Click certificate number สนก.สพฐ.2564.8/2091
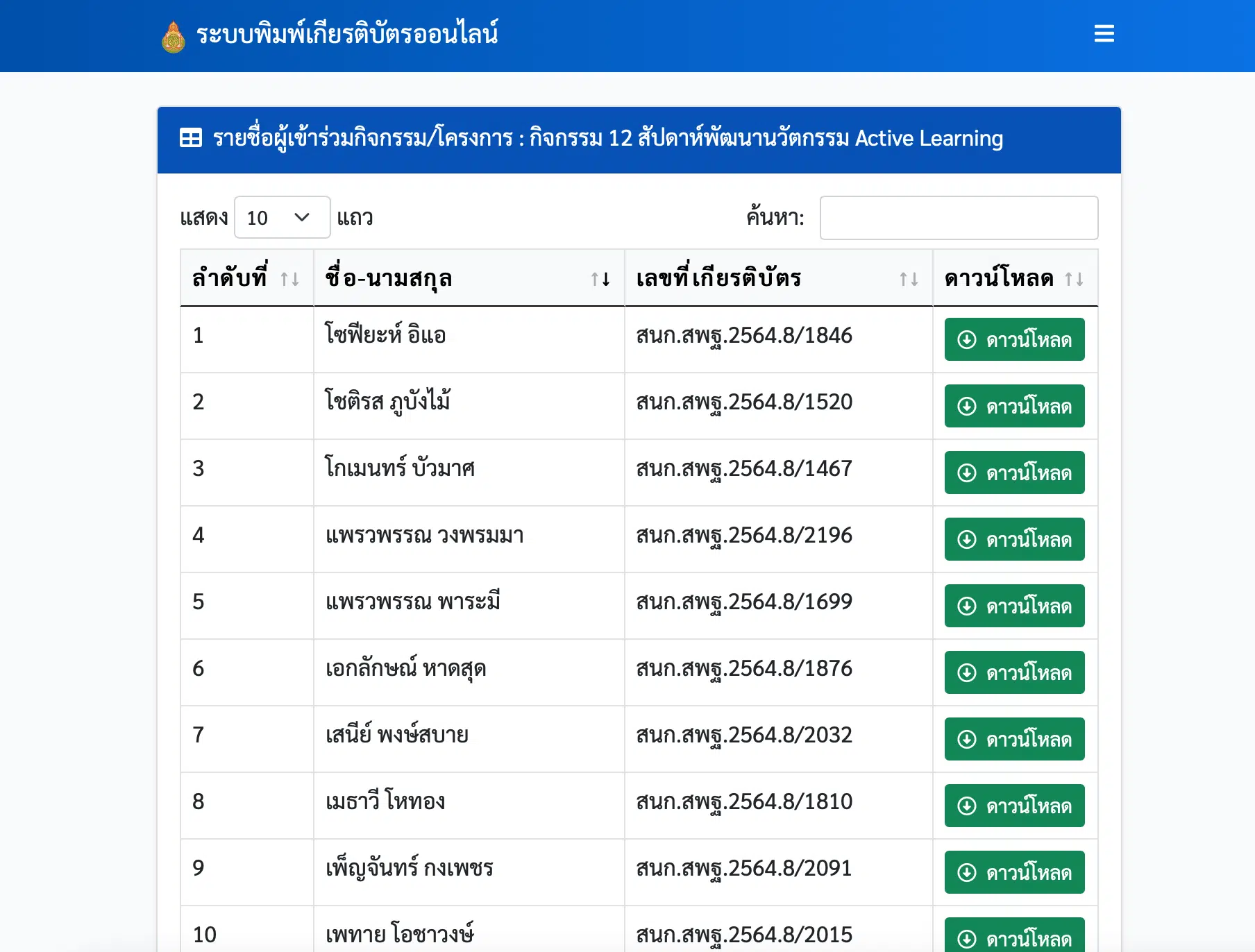Image resolution: width=1255 pixels, height=952 pixels. click(x=744, y=869)
